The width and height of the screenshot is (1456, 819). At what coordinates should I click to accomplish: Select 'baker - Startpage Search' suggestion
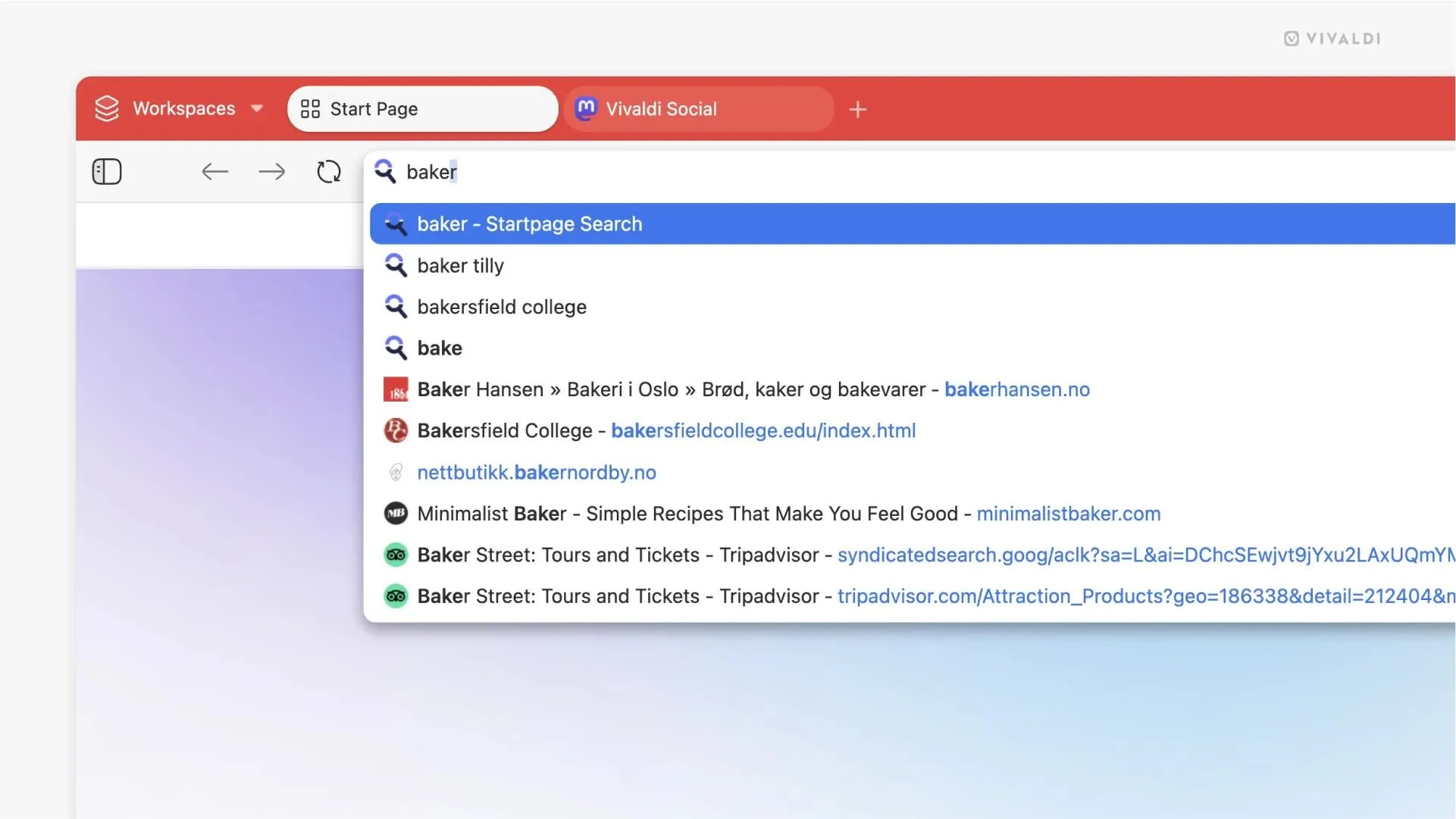click(x=530, y=224)
